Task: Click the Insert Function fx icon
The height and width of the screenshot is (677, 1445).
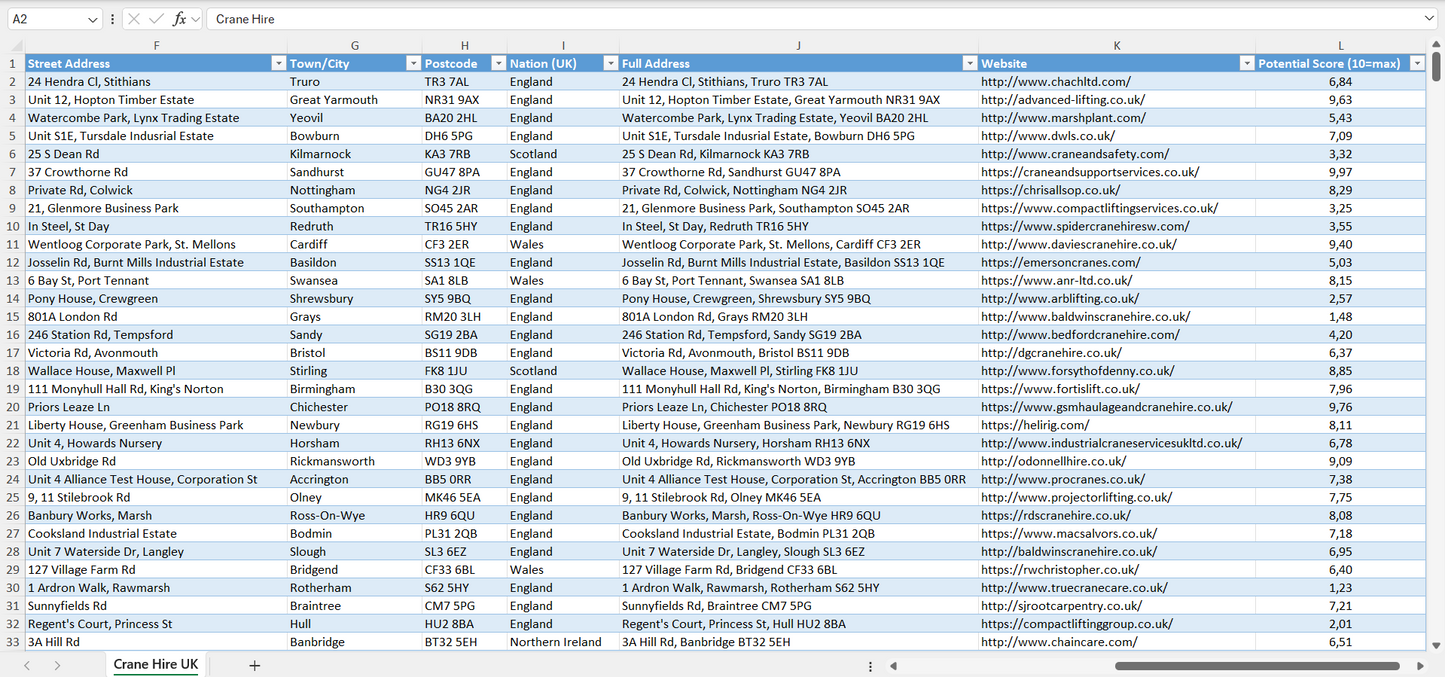Action: coord(179,19)
